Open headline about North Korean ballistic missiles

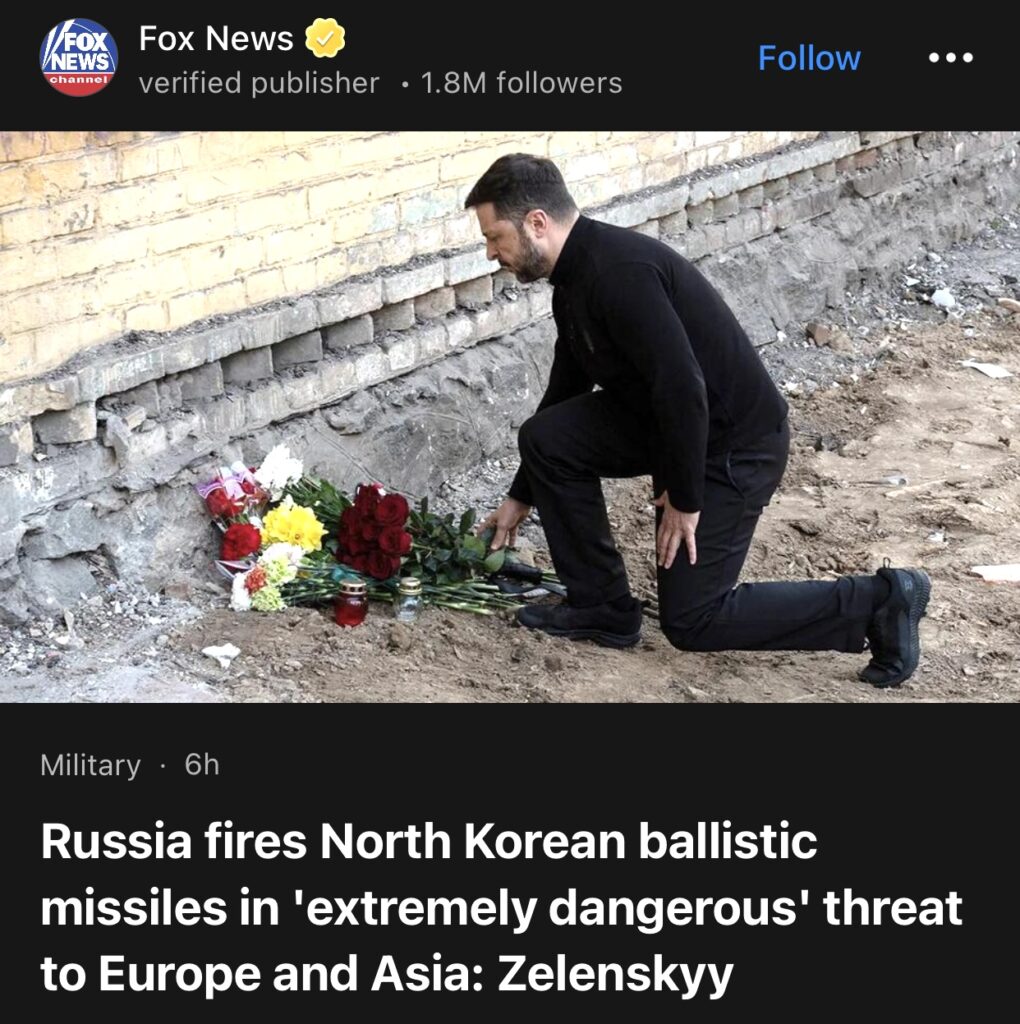tap(502, 908)
